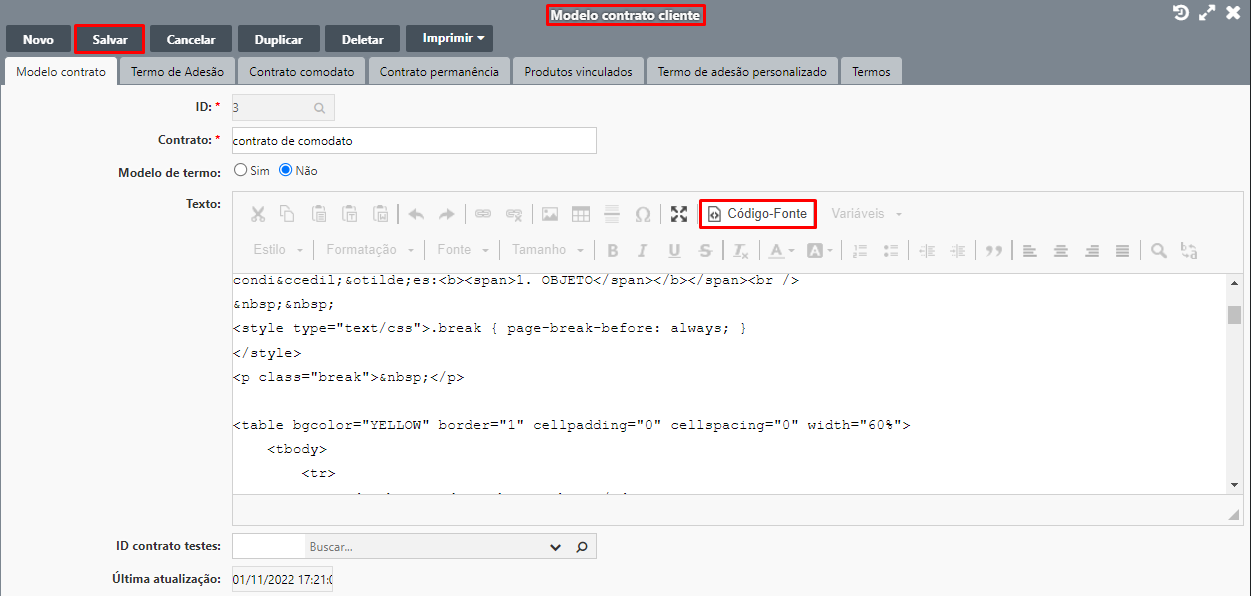Screen dimensions: 1251x596
Task: Select Sim for Modelo de termo
Action: pos(240,170)
